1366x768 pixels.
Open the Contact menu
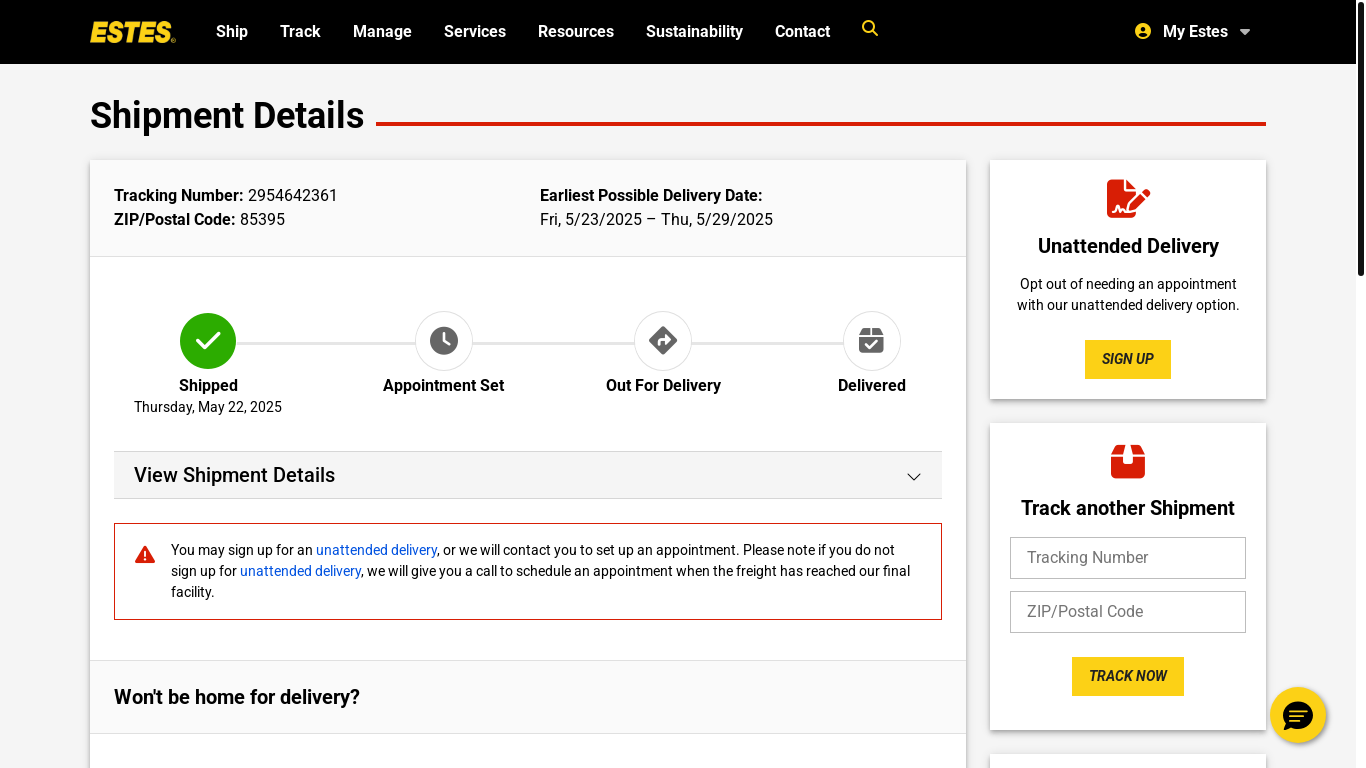point(802,31)
